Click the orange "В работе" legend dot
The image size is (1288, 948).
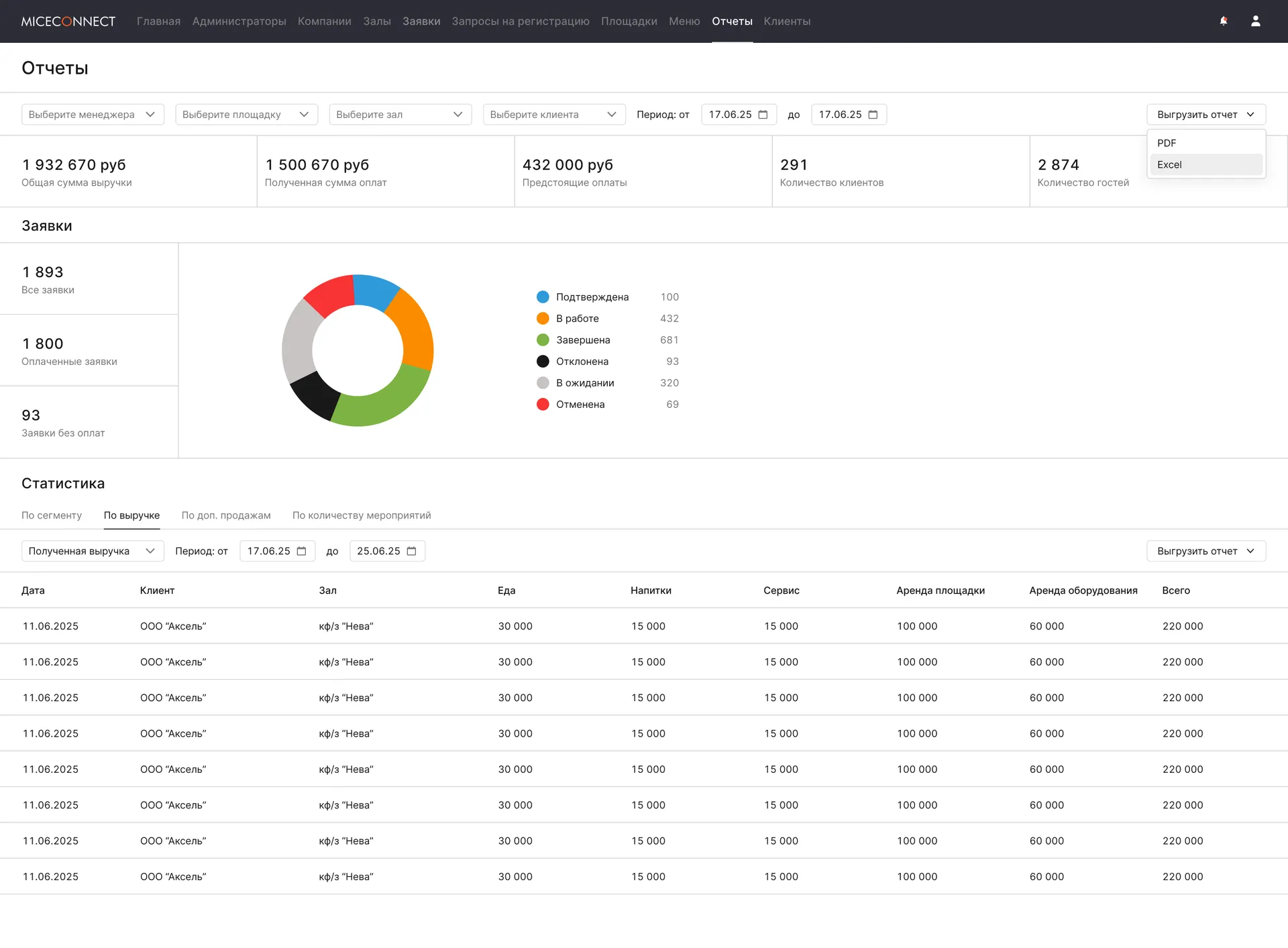(543, 318)
